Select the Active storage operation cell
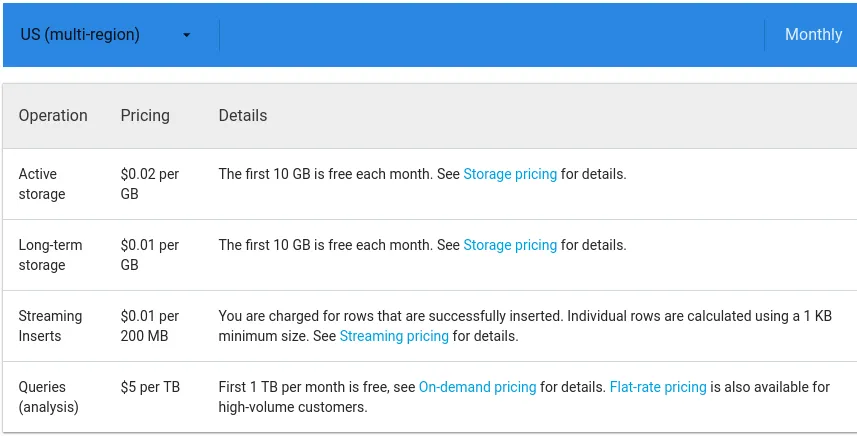The width and height of the screenshot is (857, 438). (x=42, y=184)
